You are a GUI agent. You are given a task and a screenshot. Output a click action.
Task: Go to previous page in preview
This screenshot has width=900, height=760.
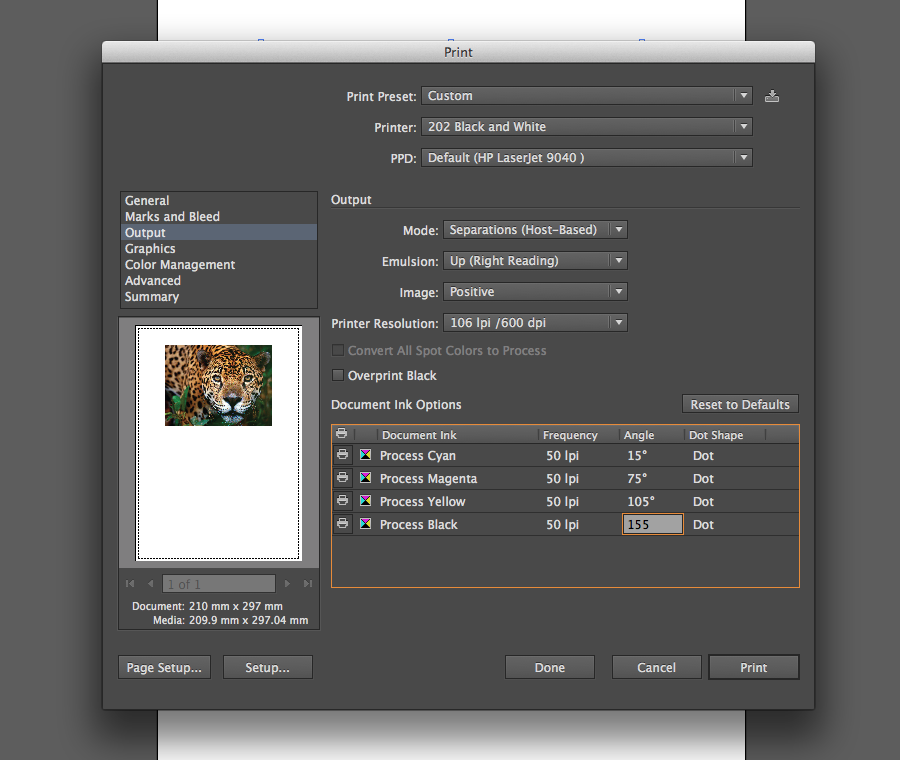tap(150, 584)
